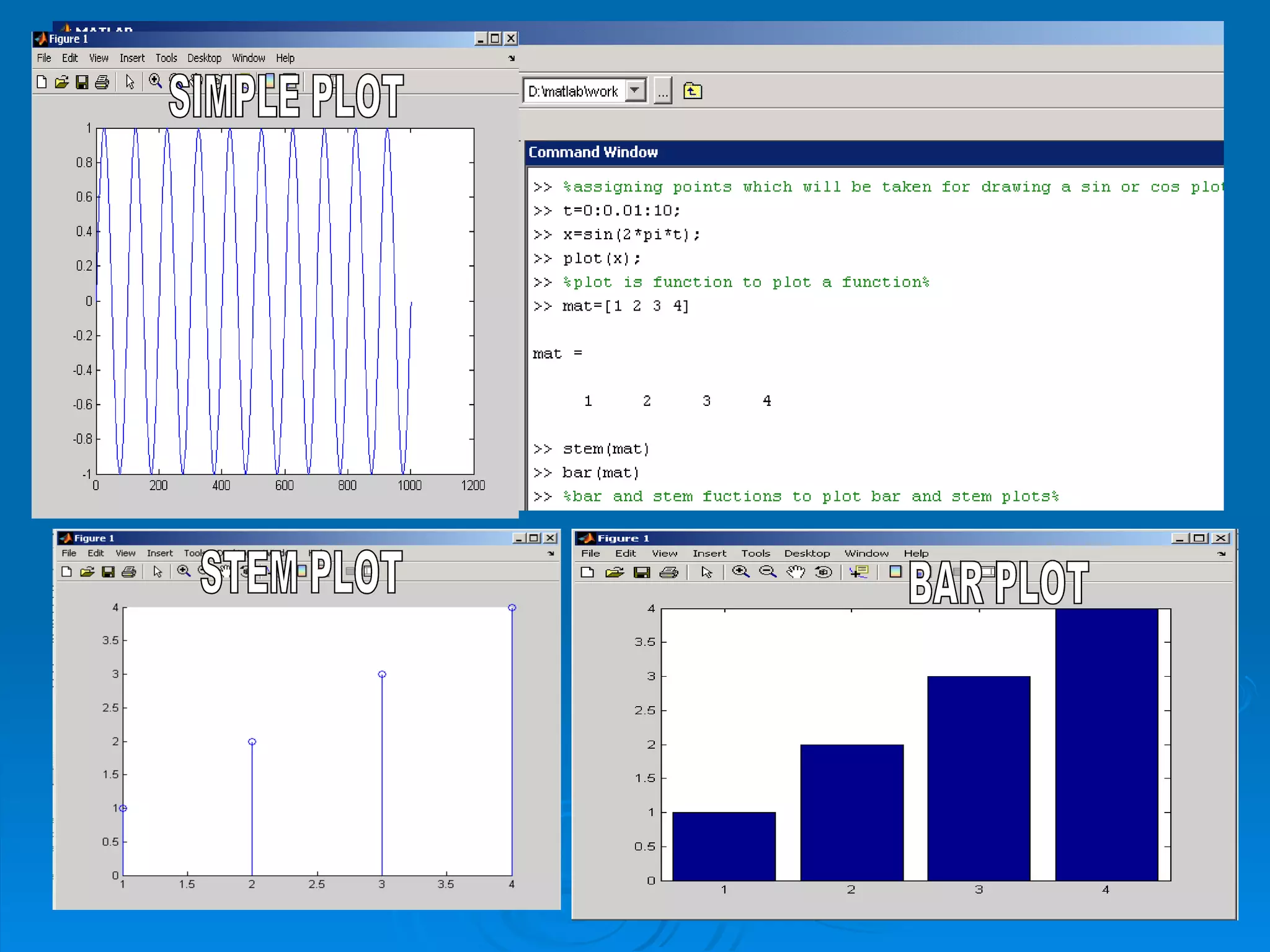Open Desktop menu in Simple Plot figure
Screen dimensions: 1270x952
pyautogui.click(x=205, y=58)
